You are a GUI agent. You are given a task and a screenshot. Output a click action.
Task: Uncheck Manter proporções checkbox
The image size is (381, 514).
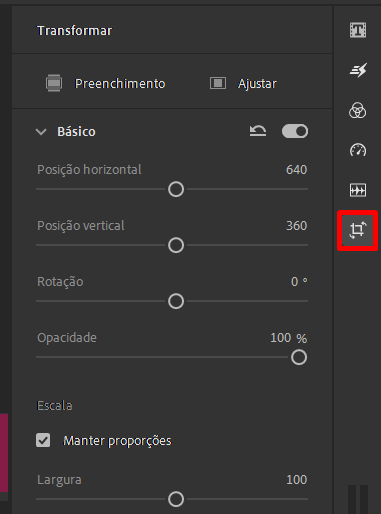point(43,440)
